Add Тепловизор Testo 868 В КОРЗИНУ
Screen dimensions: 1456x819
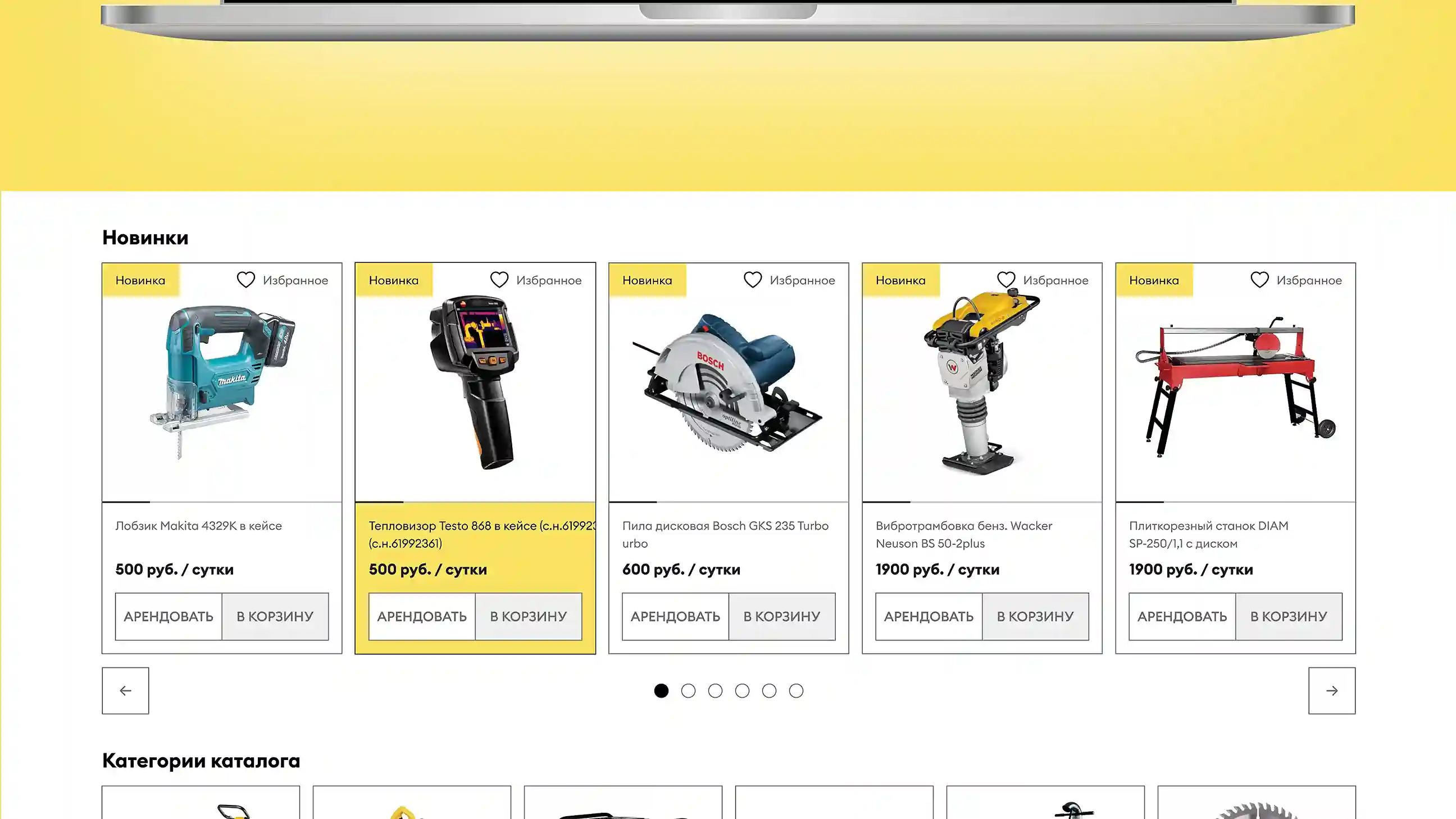pyautogui.click(x=529, y=617)
